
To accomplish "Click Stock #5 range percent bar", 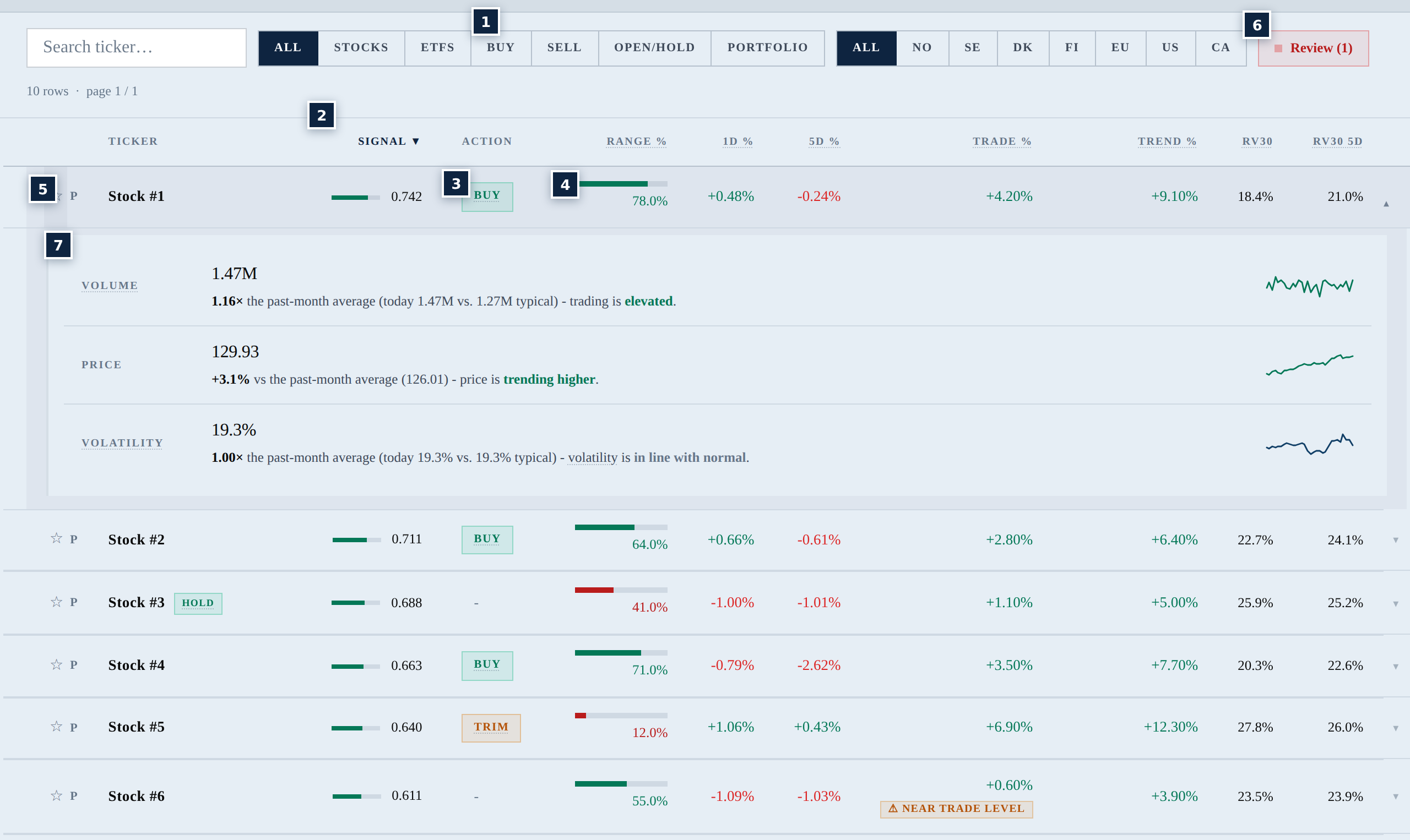I will [621, 716].
